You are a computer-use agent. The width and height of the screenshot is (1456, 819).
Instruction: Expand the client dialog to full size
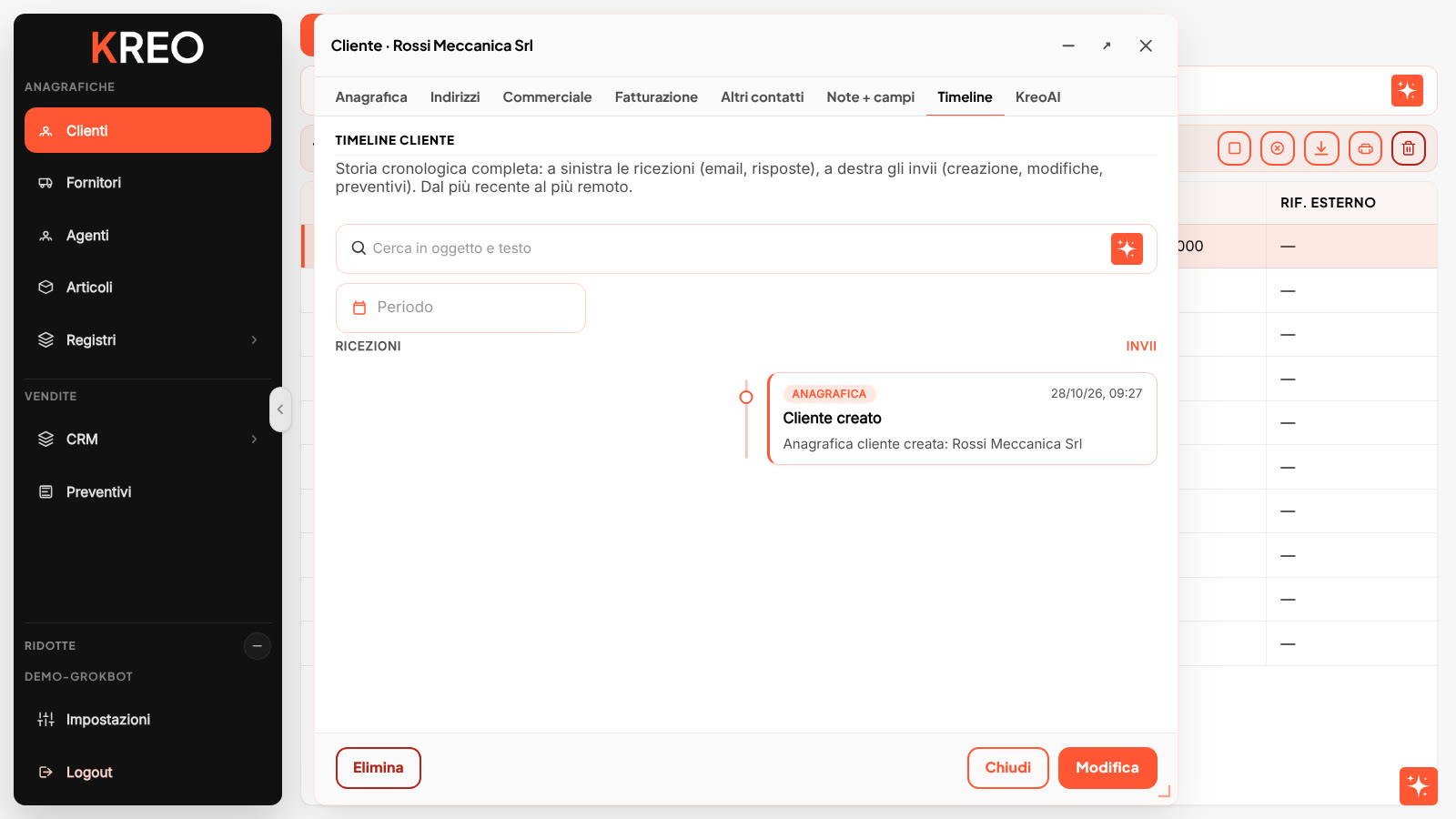pos(1107,45)
